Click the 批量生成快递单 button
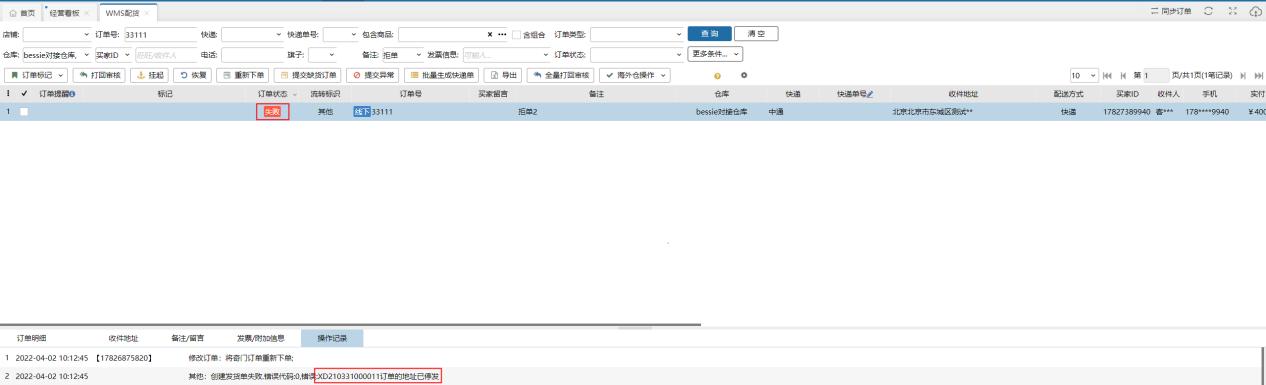This screenshot has width=1266, height=385. 442,75
